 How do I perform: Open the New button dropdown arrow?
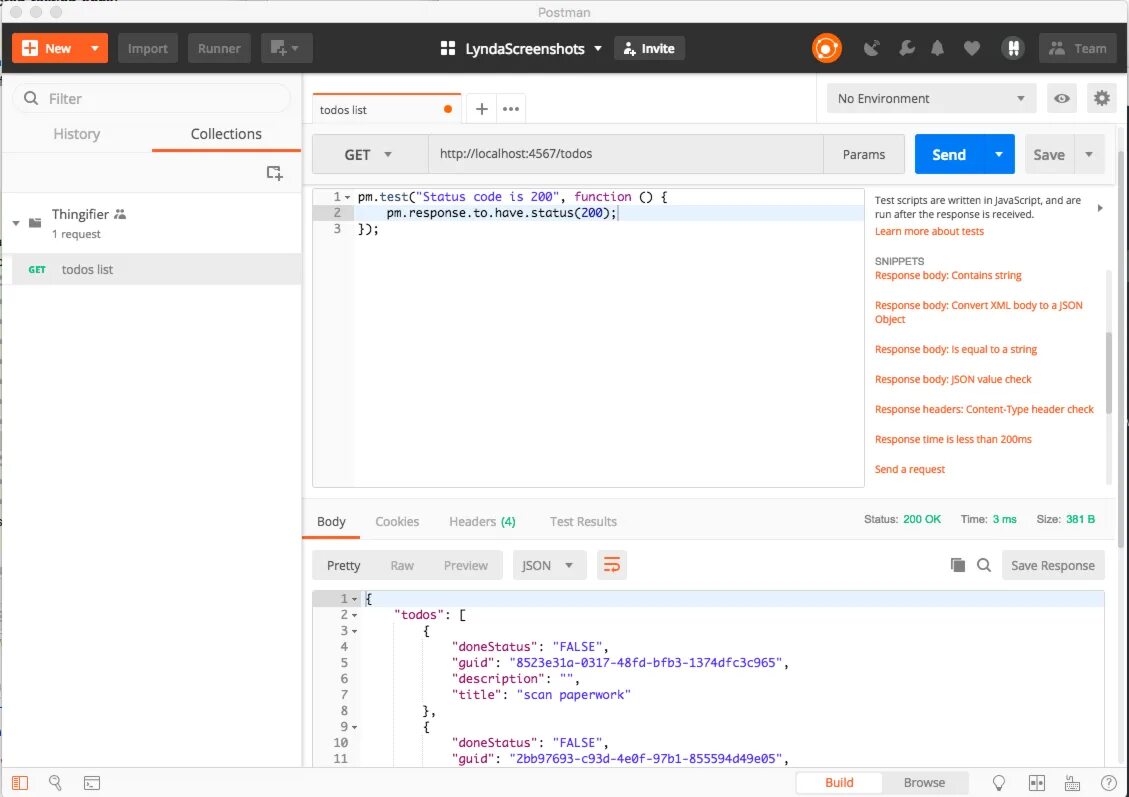[x=94, y=48]
